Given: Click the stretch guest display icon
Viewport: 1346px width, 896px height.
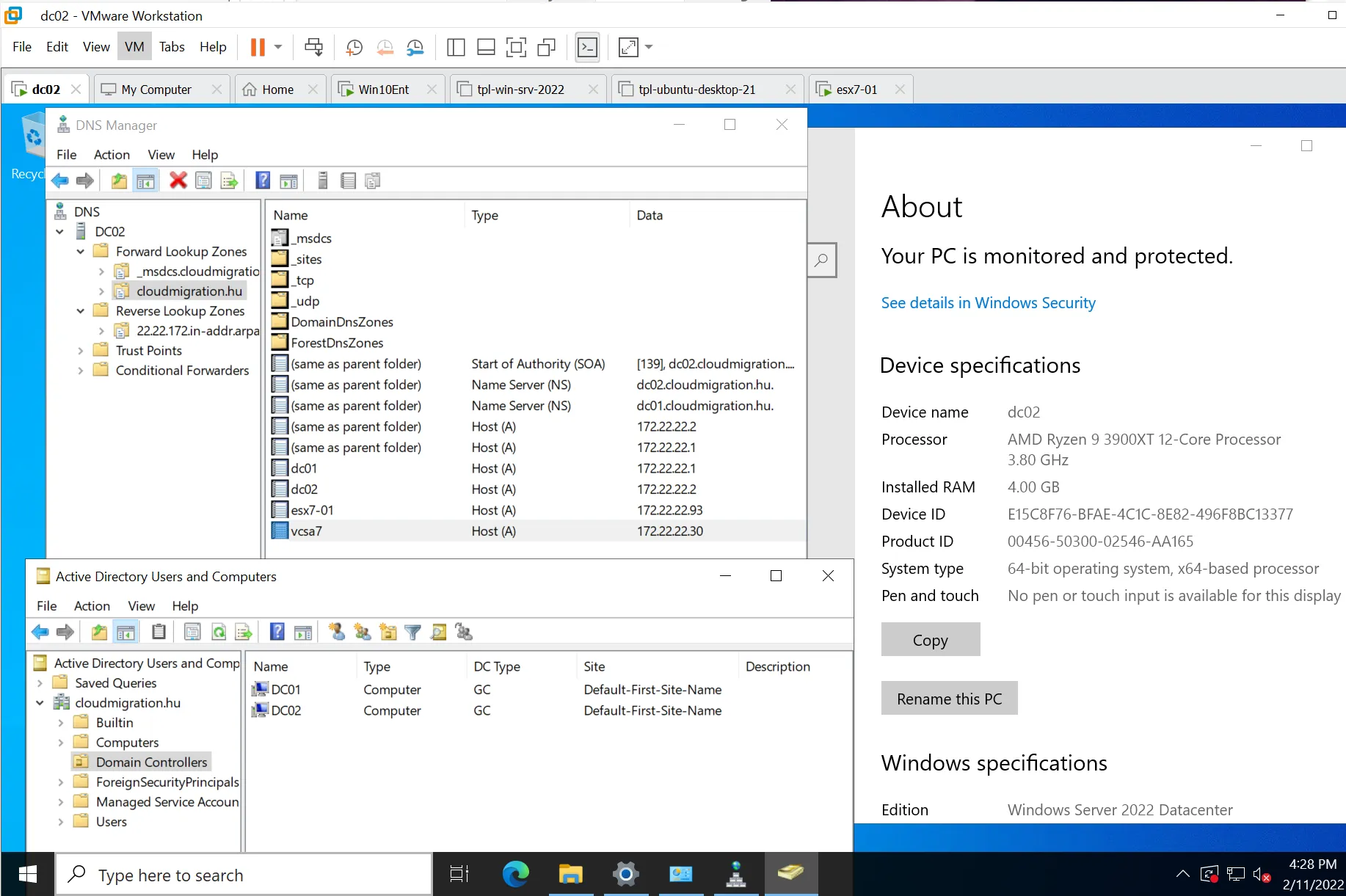Looking at the screenshot, I should coord(629,48).
